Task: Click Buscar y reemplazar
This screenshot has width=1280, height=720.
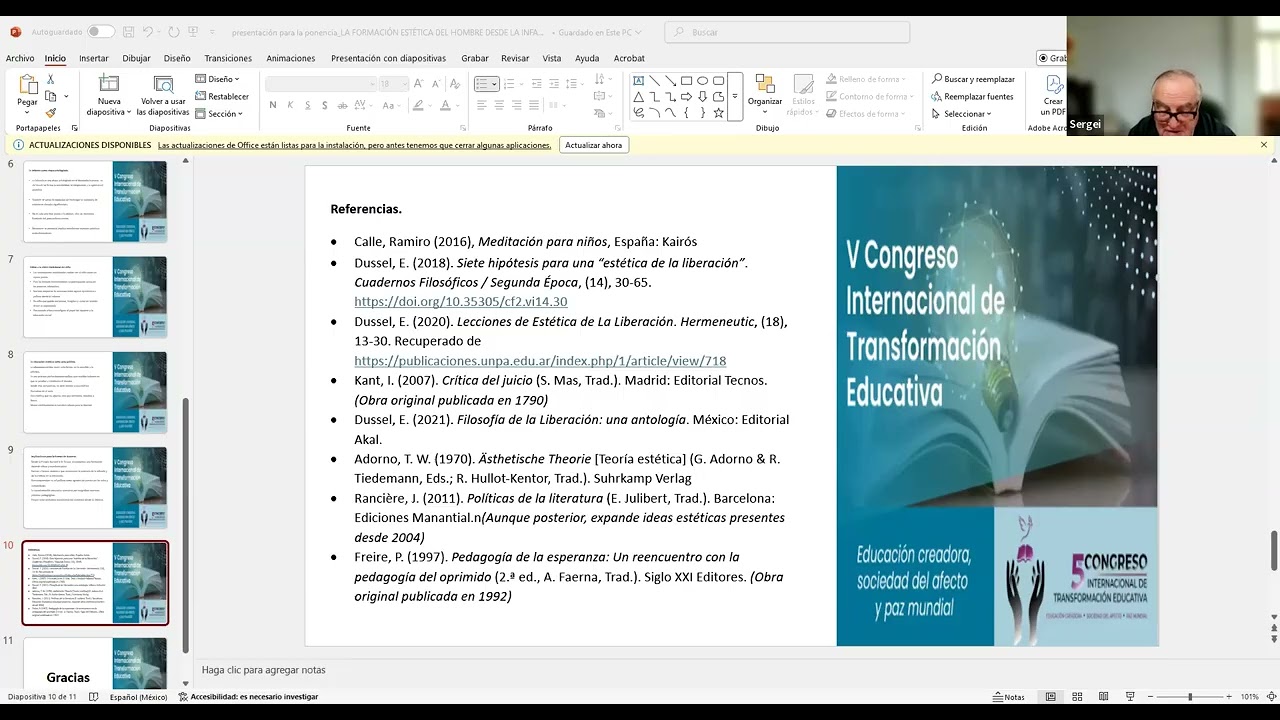Action: tap(972, 79)
